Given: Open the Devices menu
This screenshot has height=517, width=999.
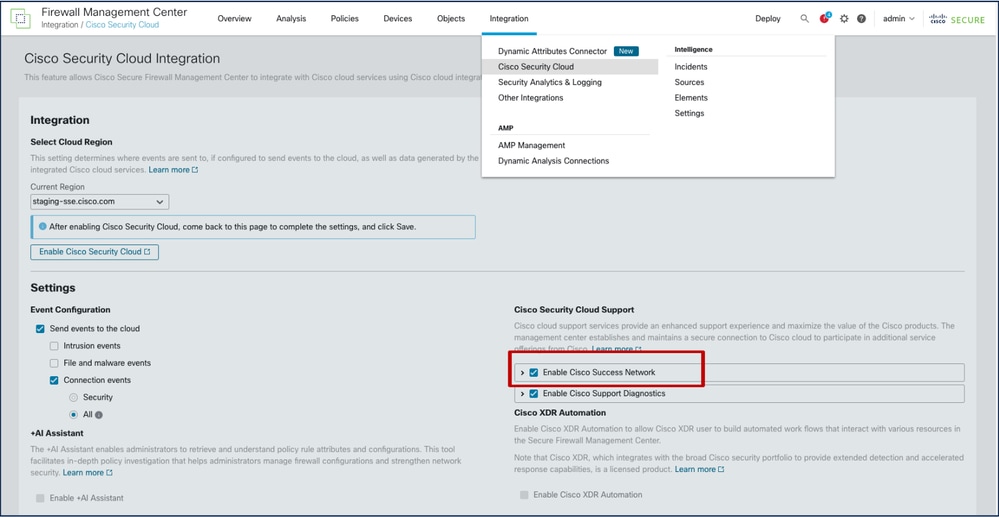Looking at the screenshot, I should (398, 18).
